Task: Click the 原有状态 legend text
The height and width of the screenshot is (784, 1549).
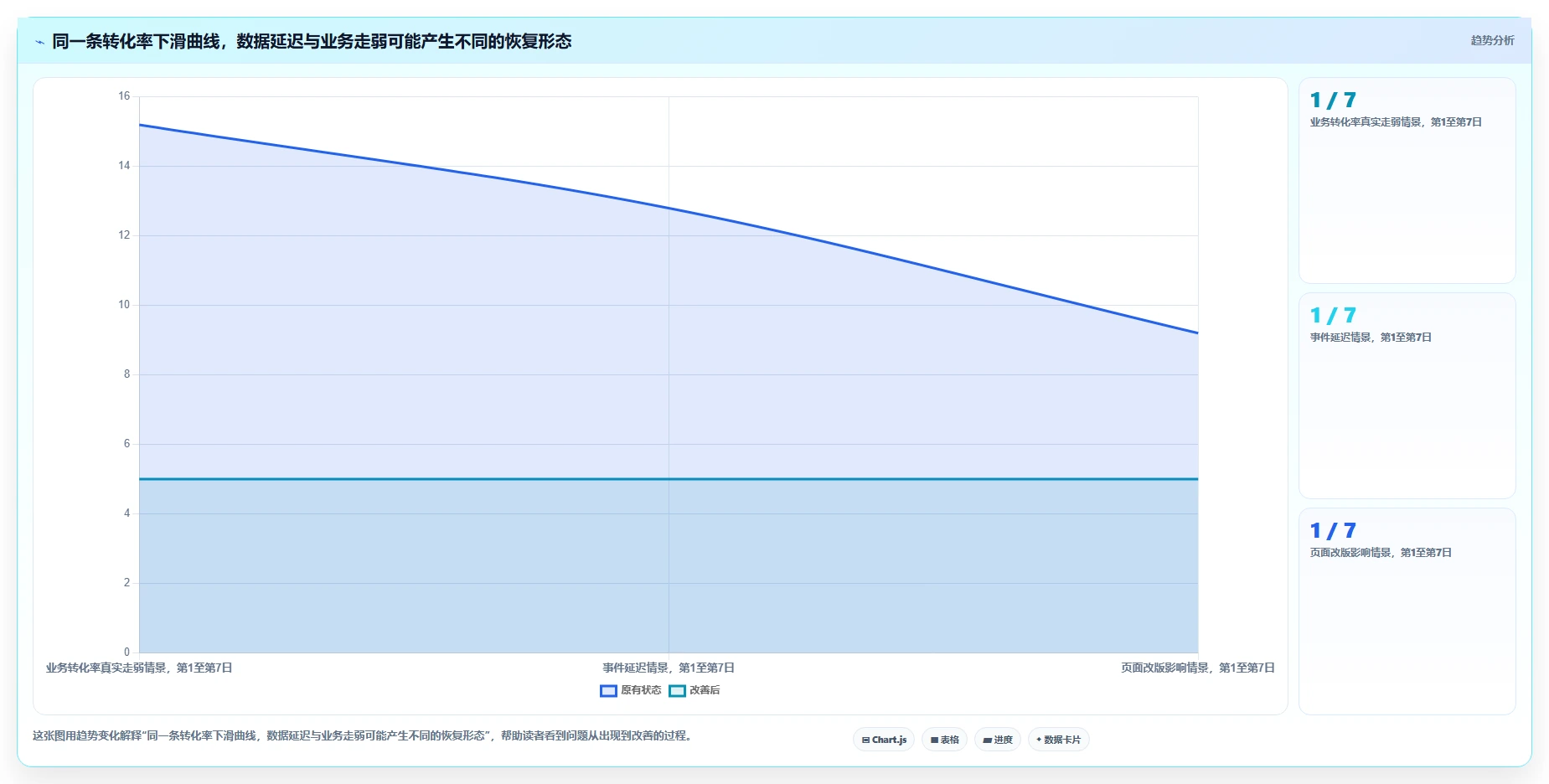Action: pyautogui.click(x=641, y=690)
